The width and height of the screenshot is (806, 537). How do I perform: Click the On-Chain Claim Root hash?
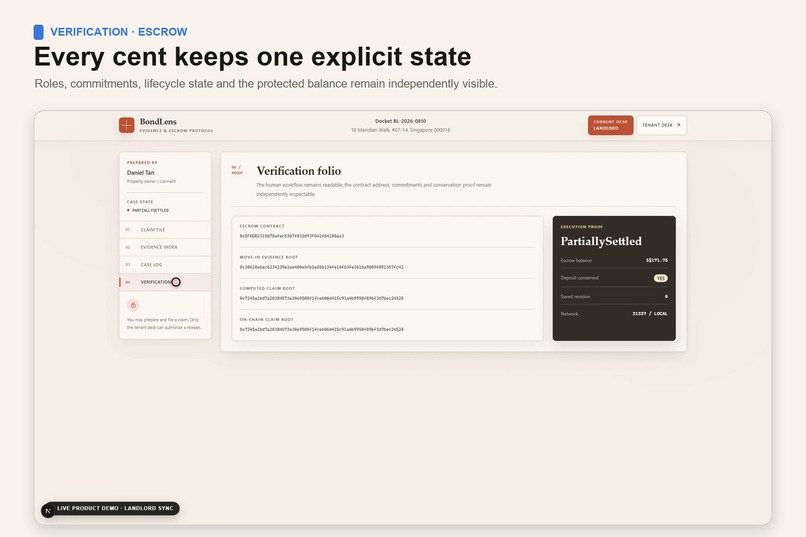click(321, 329)
